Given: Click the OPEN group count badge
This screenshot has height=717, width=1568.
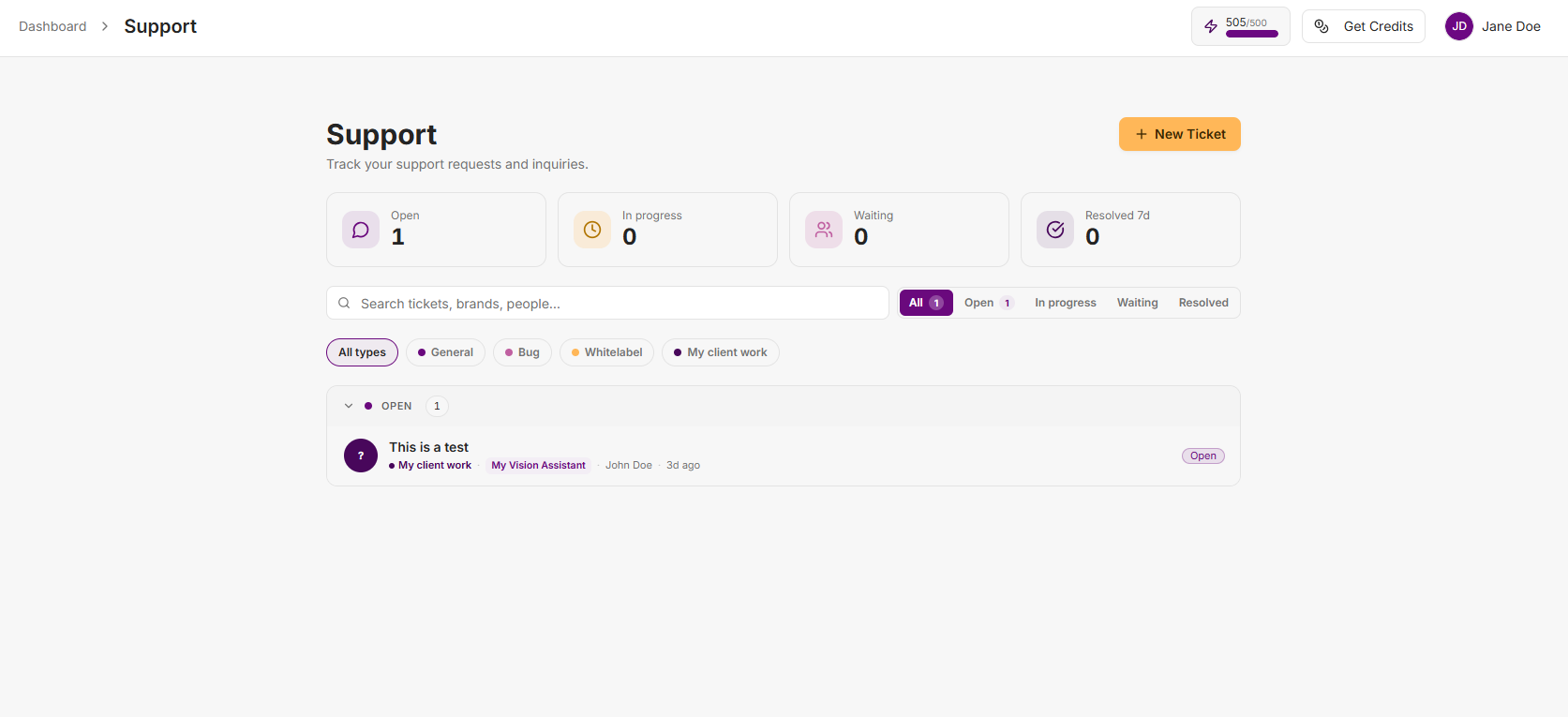Looking at the screenshot, I should (437, 406).
